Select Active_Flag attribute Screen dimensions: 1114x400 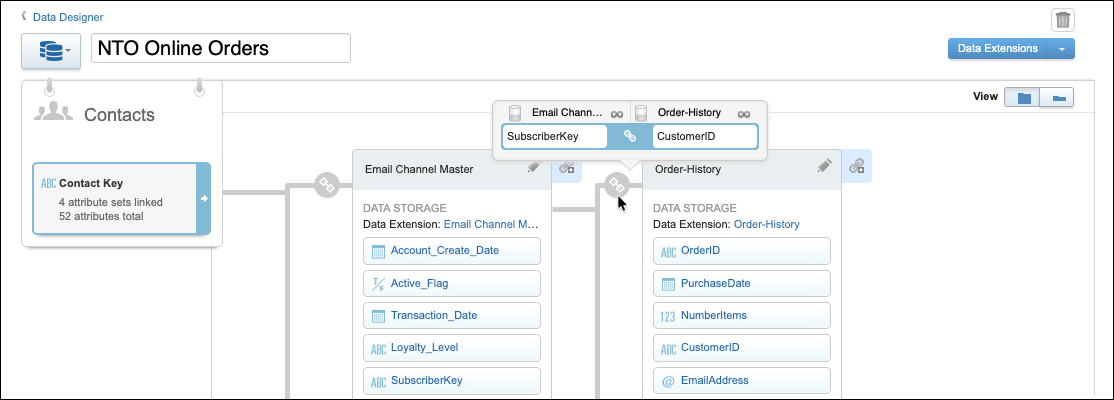click(x=452, y=283)
